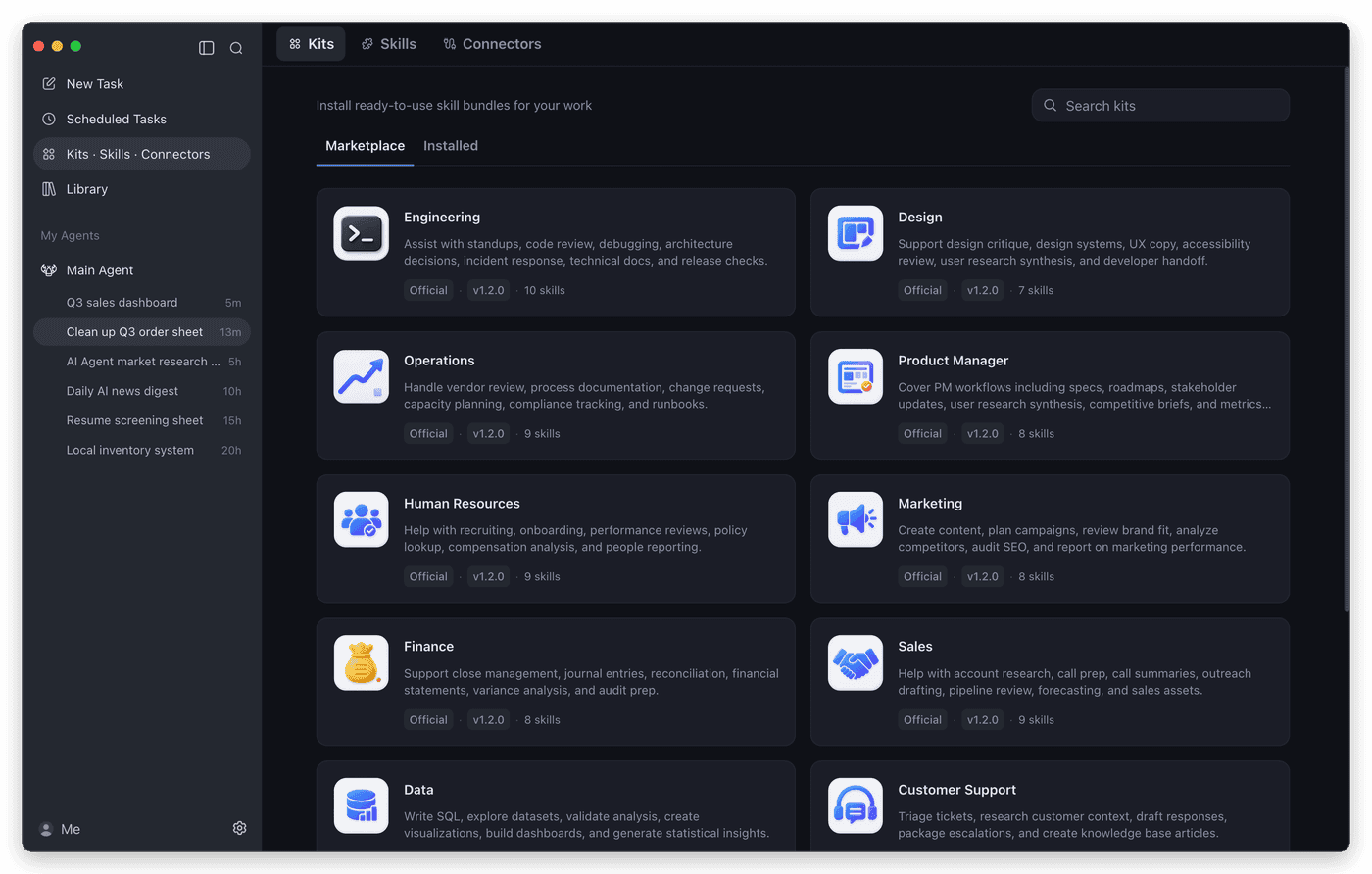Click the Official tag on Finance kit
This screenshot has height=874, width=1372.
428,720
